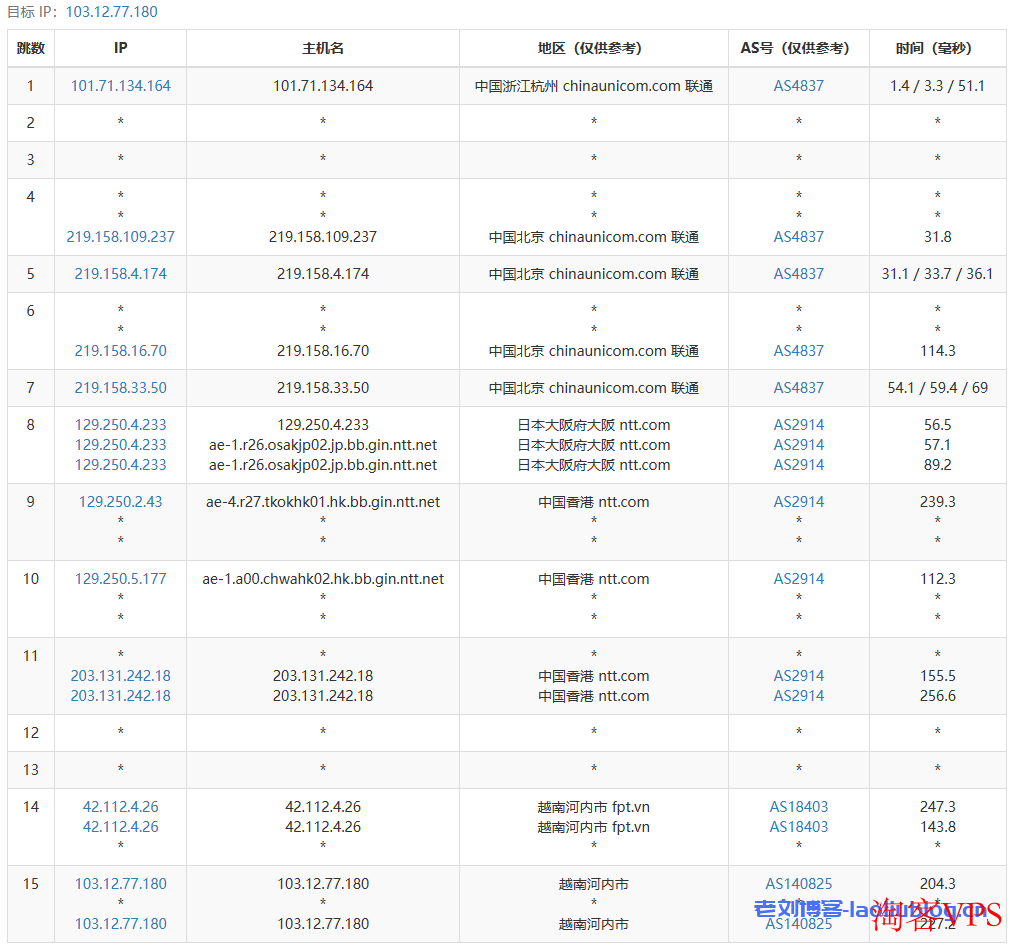Click the 中国香港 ntt.com region in hop 10

[x=594, y=579]
